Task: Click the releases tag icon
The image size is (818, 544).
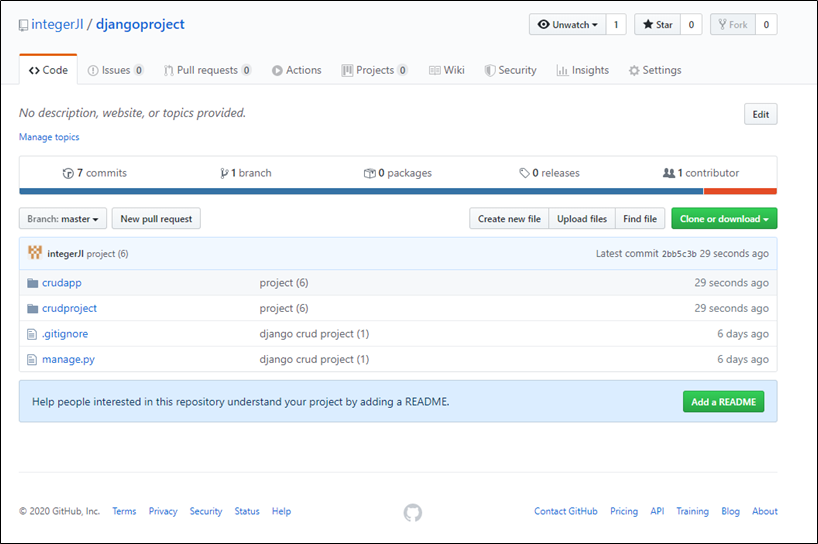Action: [524, 173]
